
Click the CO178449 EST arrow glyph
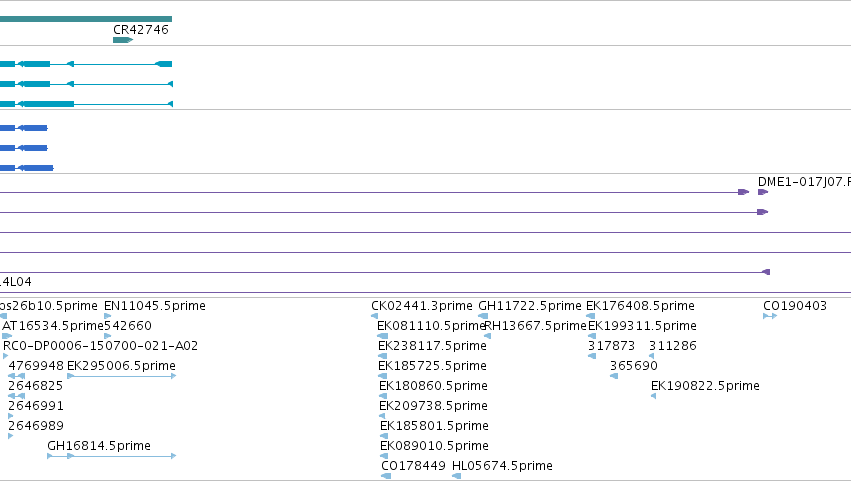386,476
